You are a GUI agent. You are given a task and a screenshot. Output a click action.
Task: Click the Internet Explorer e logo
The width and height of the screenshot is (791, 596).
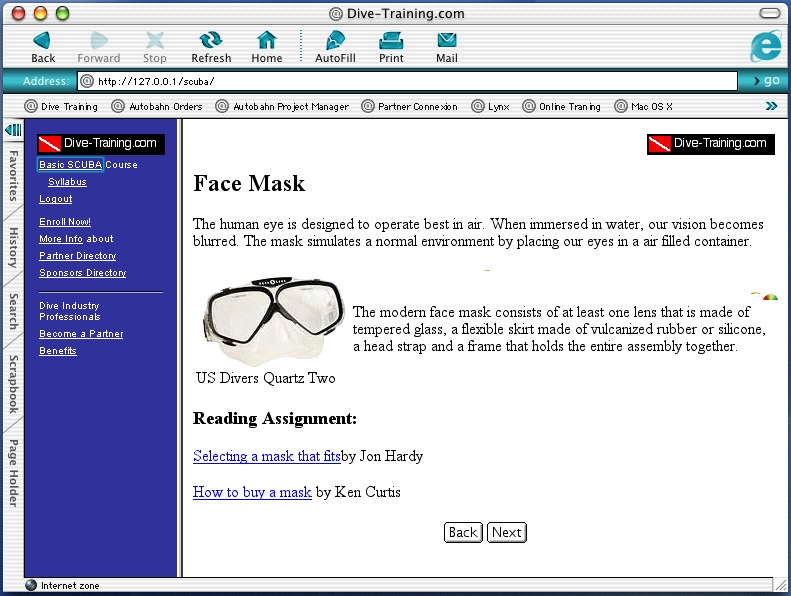coord(766,45)
